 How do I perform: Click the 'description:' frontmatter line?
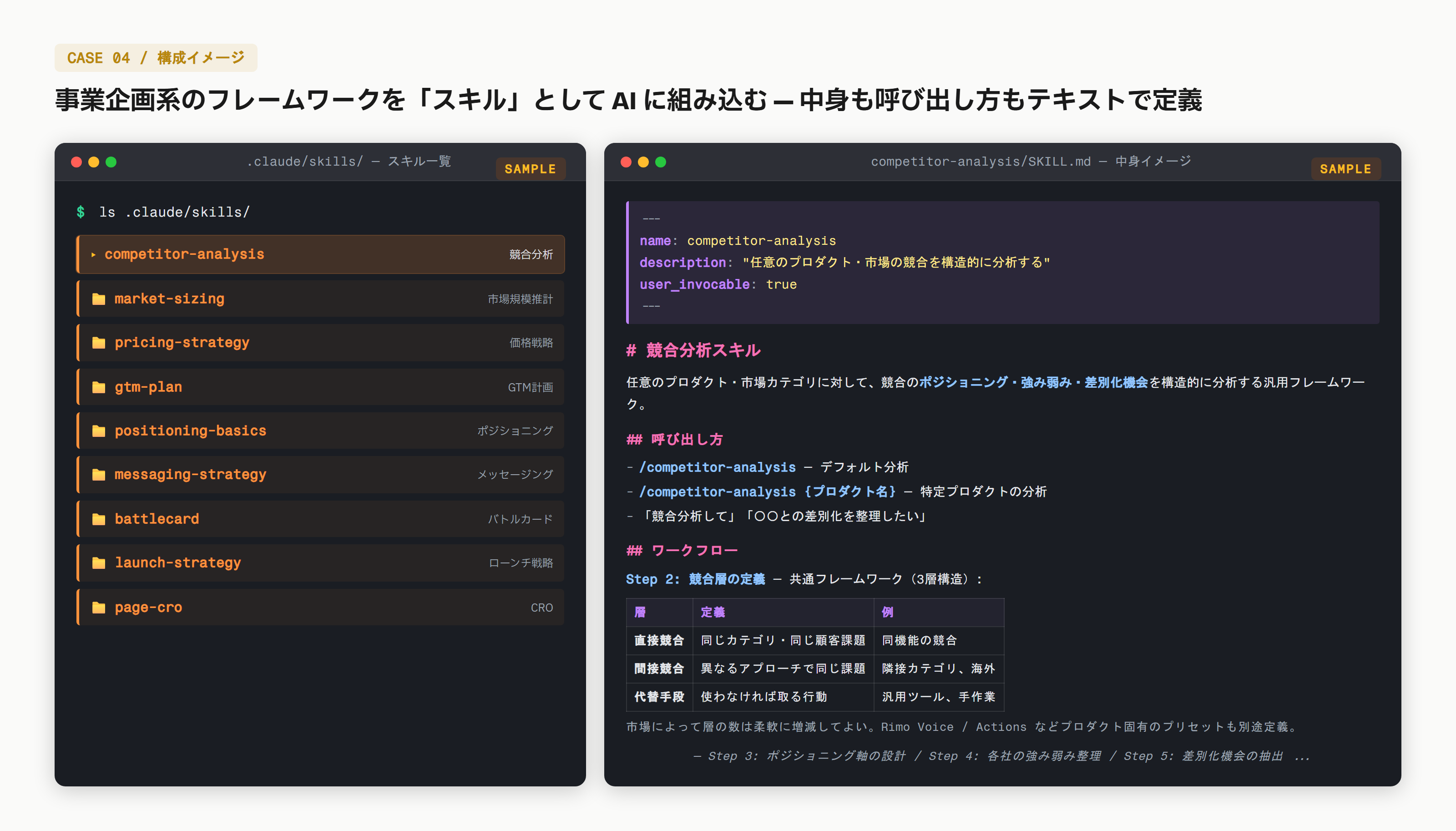844,263
